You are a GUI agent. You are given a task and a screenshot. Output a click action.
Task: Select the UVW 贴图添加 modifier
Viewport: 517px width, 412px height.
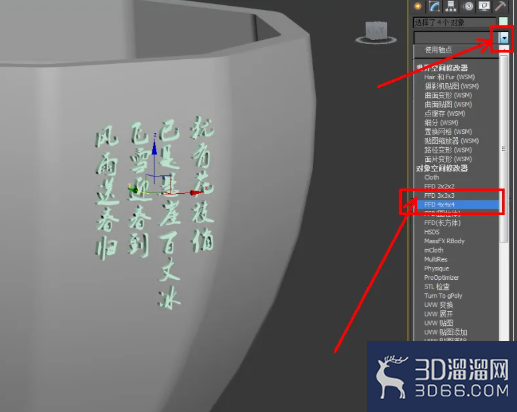point(445,332)
